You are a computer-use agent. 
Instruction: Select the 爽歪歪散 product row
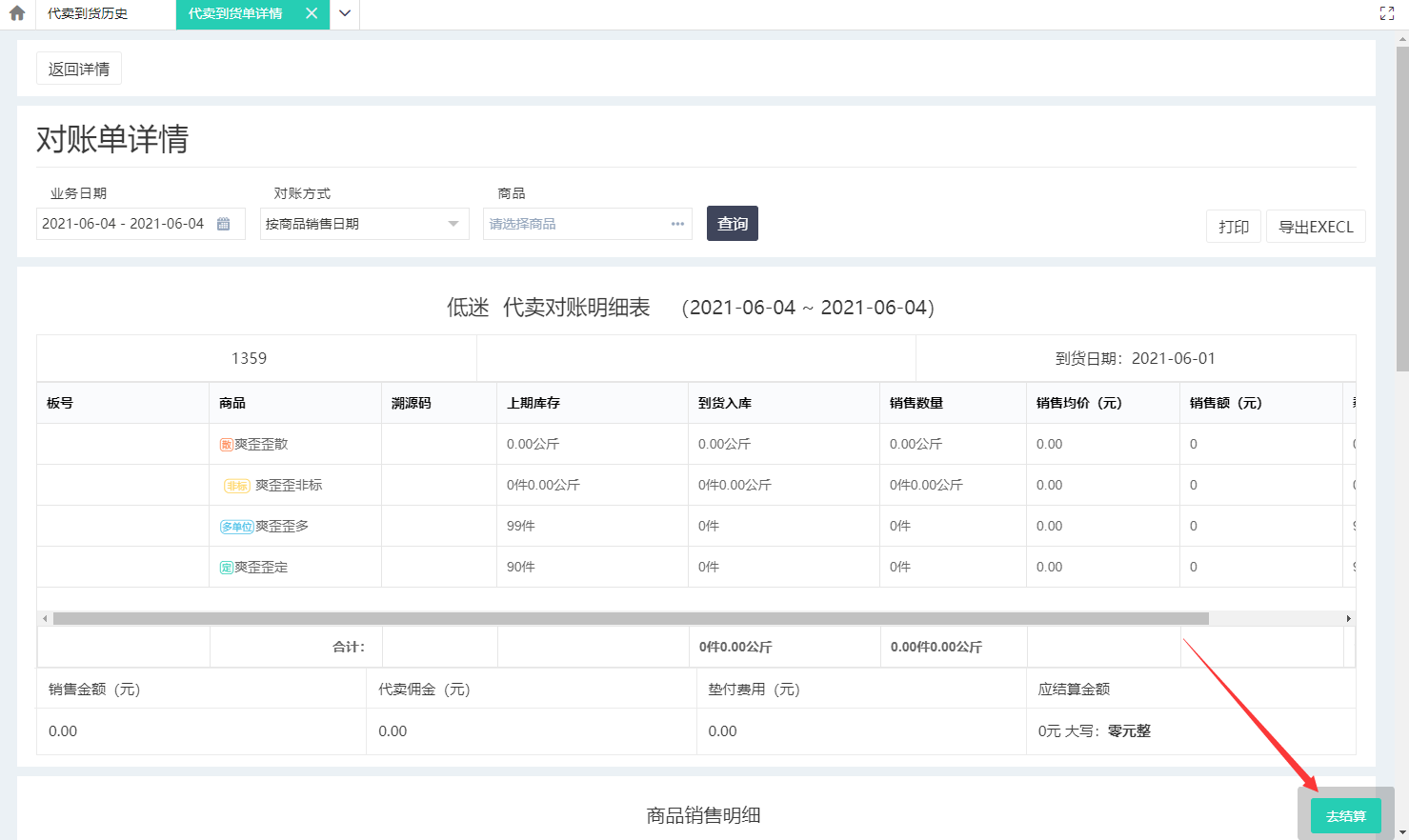tap(695, 444)
